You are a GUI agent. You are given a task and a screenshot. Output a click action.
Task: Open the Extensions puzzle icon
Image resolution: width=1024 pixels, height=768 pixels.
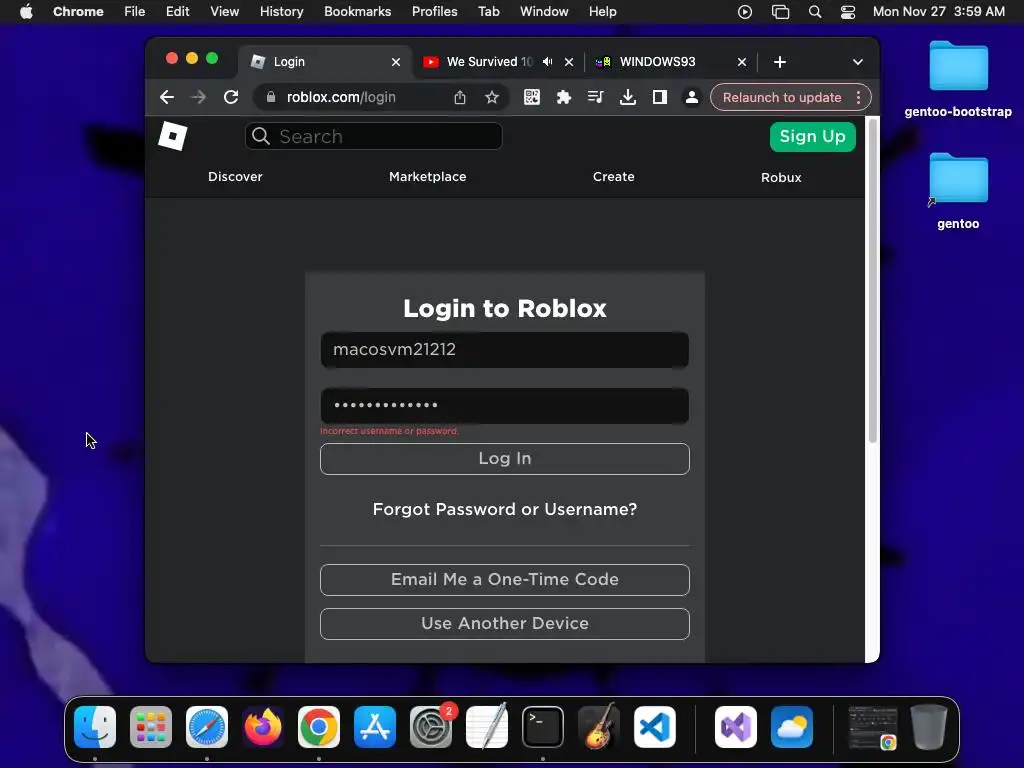click(x=564, y=97)
